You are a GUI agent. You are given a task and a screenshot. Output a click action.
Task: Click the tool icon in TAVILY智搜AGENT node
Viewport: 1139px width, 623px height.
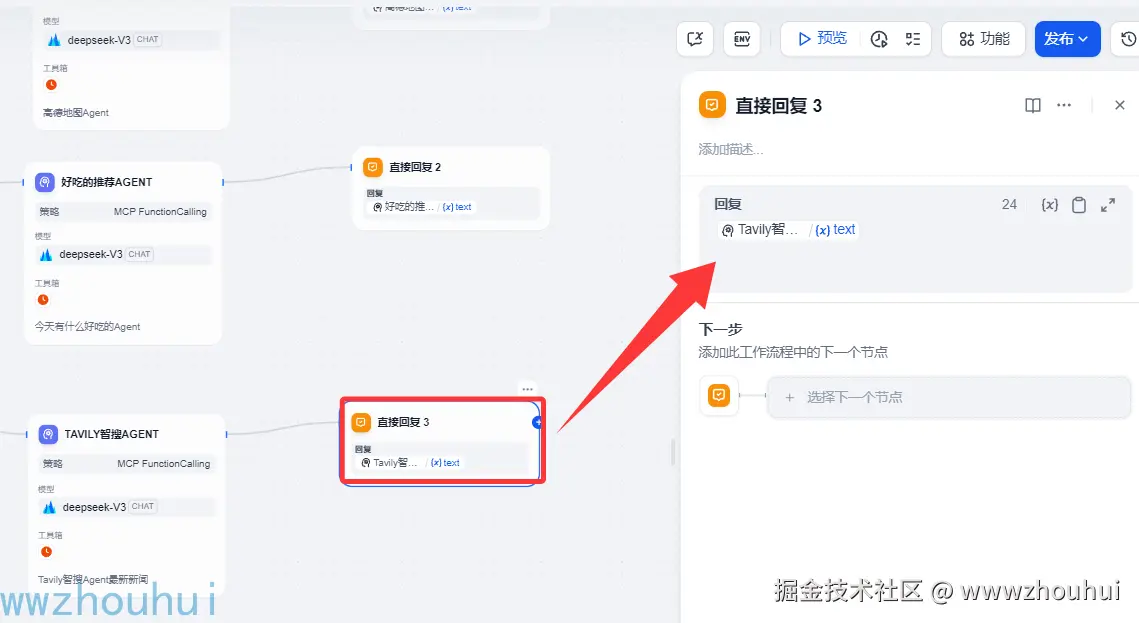(x=46, y=552)
